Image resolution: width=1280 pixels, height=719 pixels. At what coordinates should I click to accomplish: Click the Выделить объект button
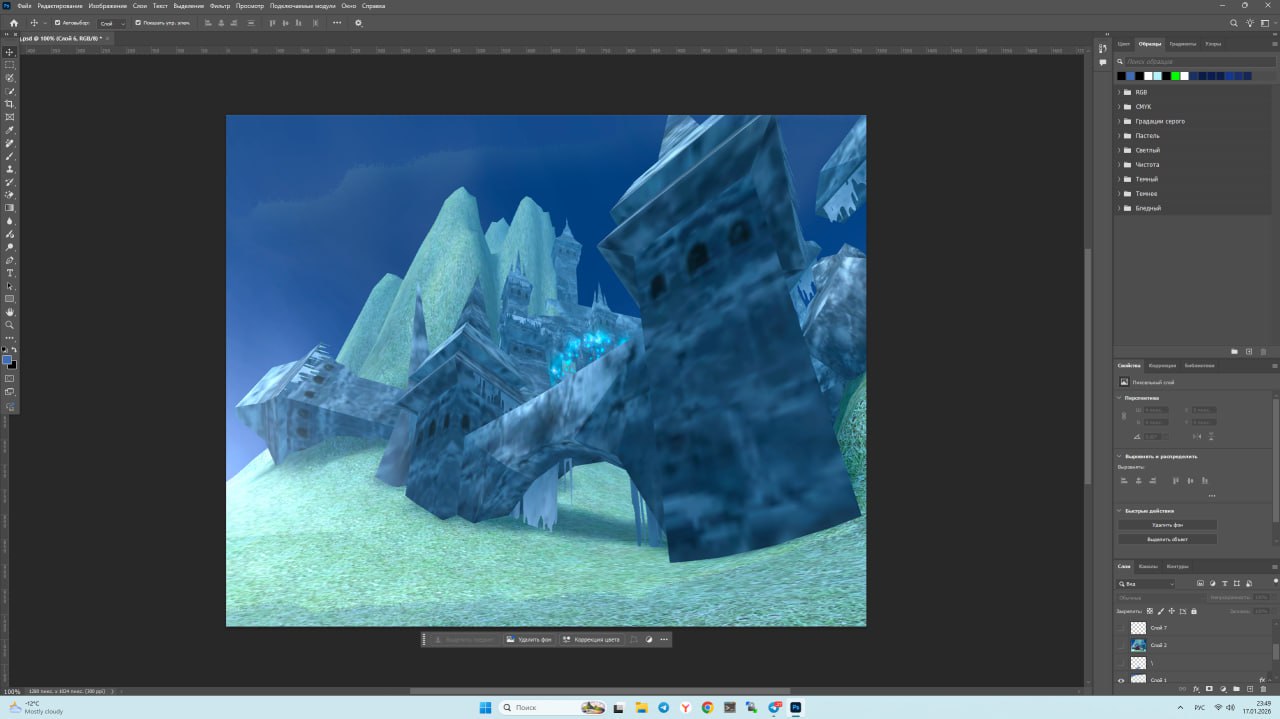tap(1167, 539)
